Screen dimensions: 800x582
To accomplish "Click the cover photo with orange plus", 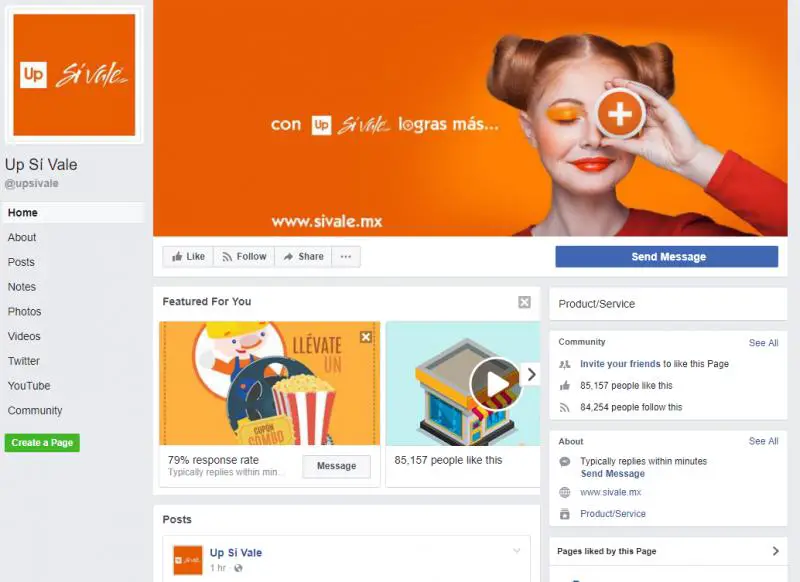I will [470, 118].
